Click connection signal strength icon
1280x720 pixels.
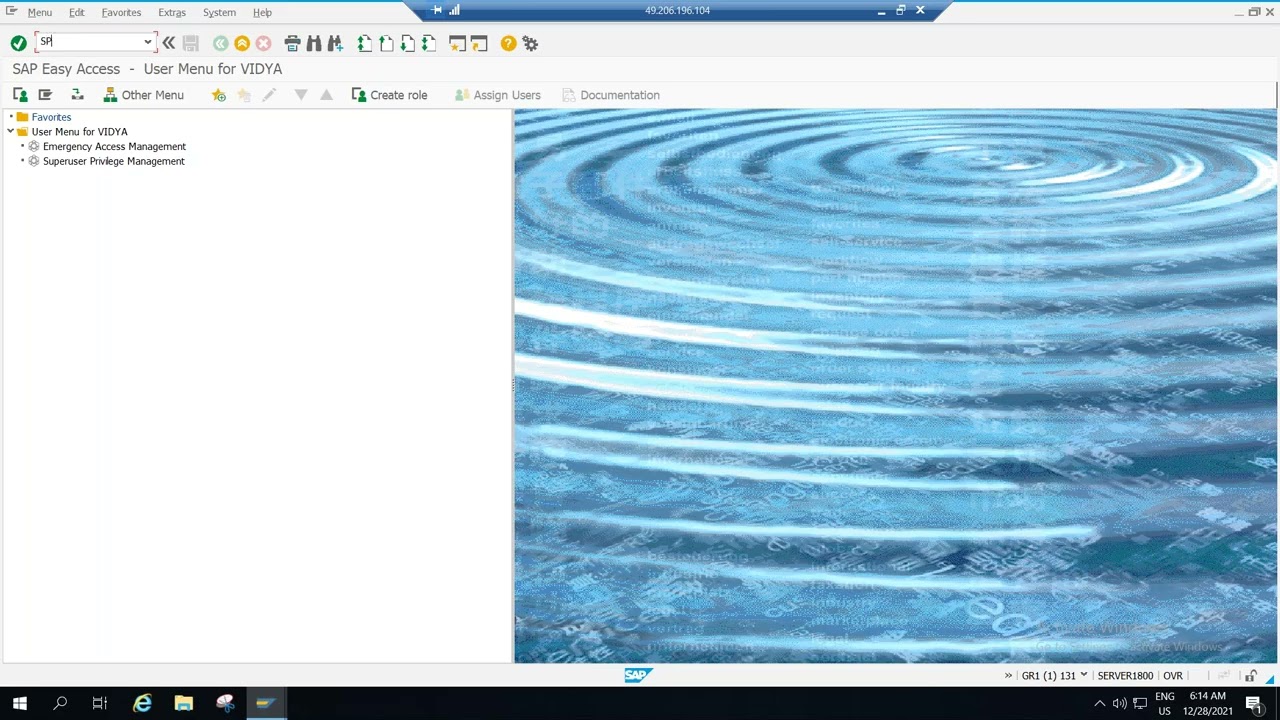455,10
